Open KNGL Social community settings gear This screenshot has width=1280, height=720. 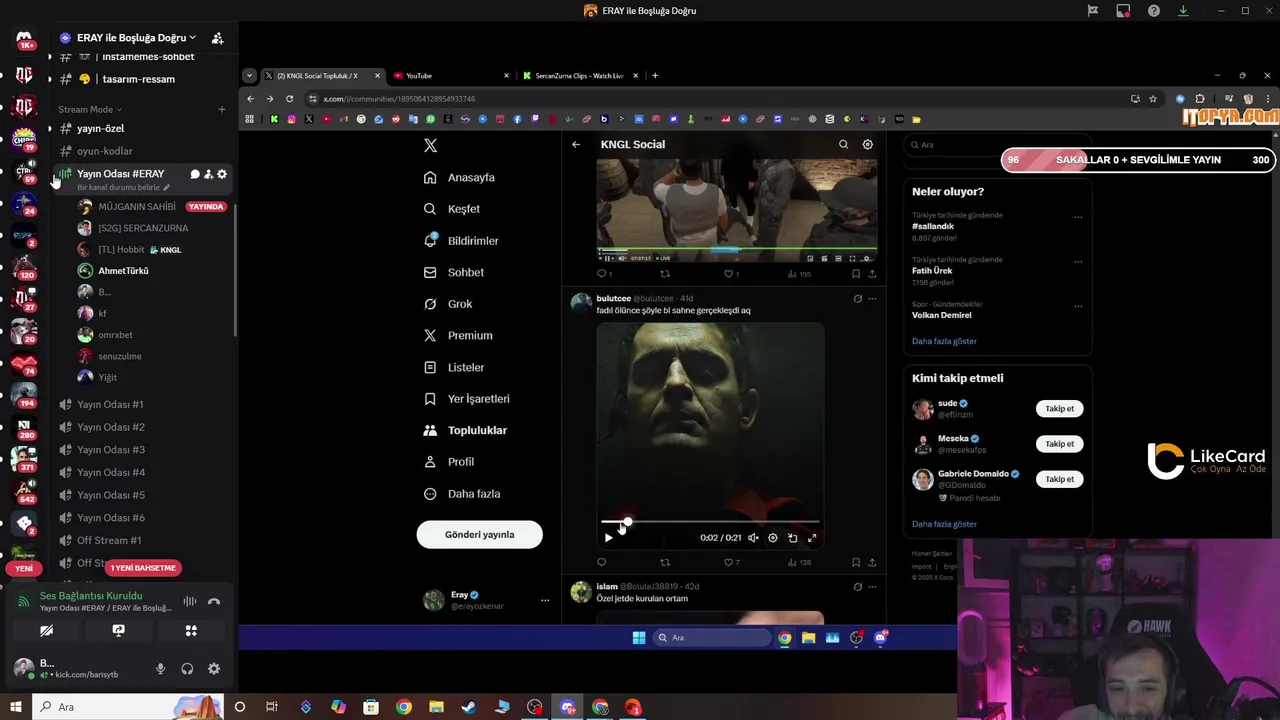pyautogui.click(x=867, y=144)
